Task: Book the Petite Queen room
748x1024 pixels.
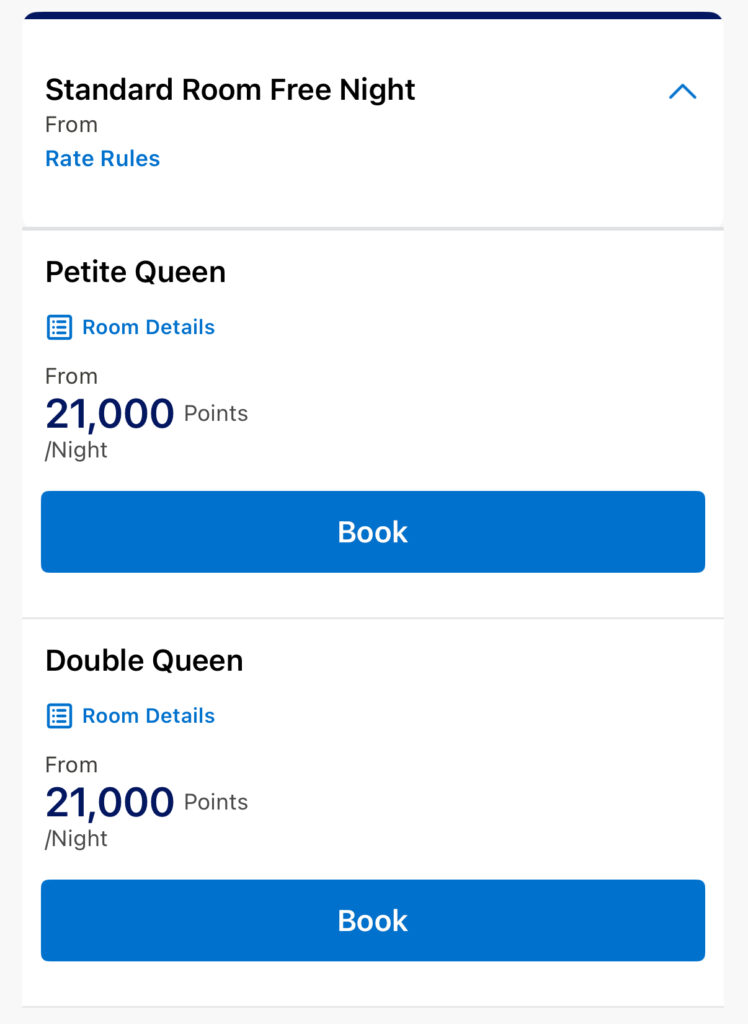Action: click(x=372, y=532)
